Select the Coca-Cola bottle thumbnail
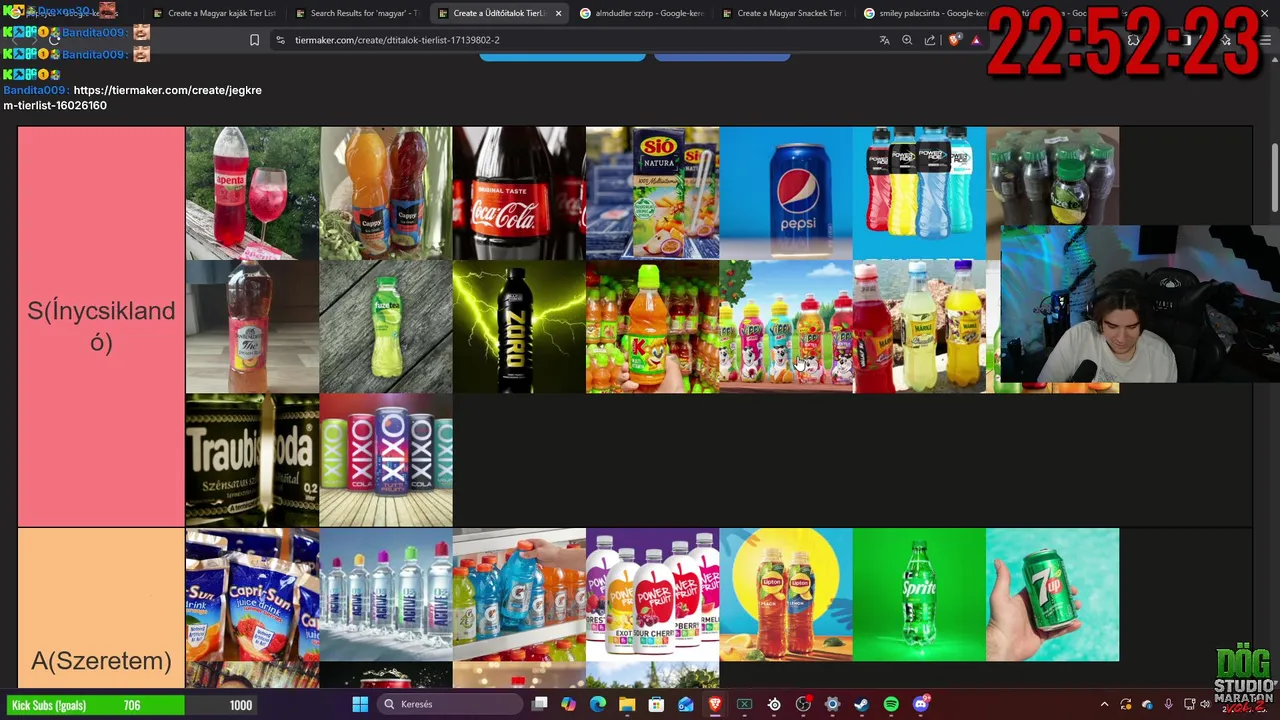Image resolution: width=1280 pixels, height=720 pixels. point(519,193)
